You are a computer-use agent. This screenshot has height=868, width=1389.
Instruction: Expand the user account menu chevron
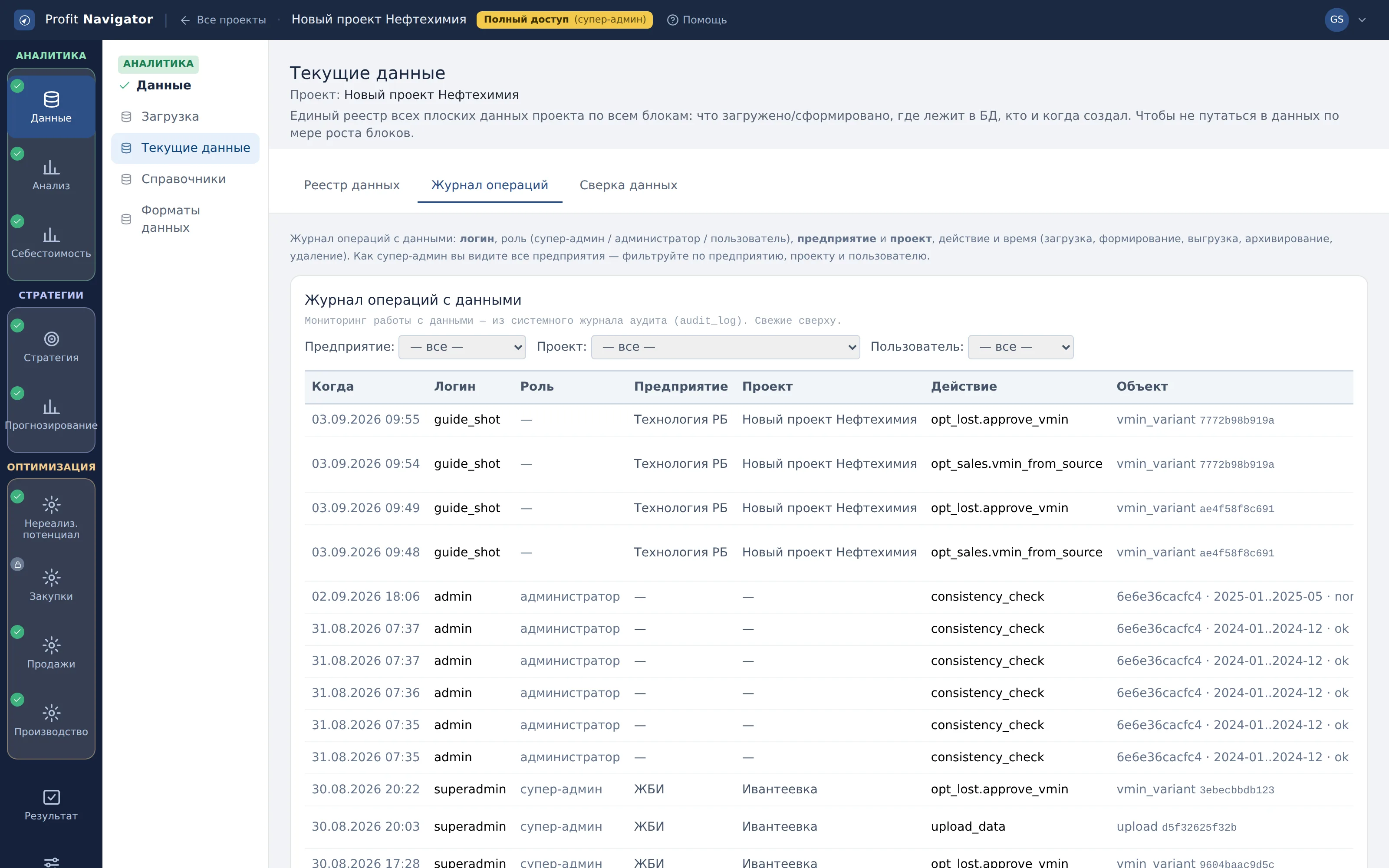point(1362,20)
